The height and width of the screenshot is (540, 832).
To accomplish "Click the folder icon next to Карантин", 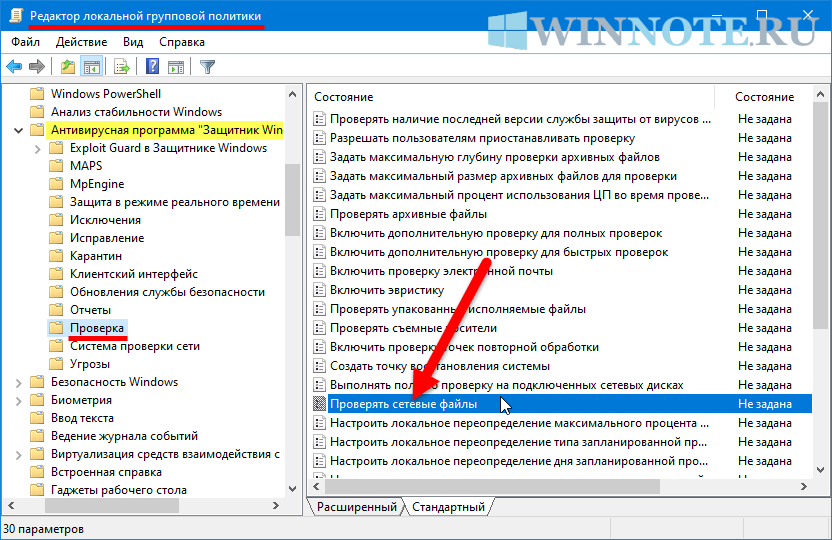I will tap(56, 256).
